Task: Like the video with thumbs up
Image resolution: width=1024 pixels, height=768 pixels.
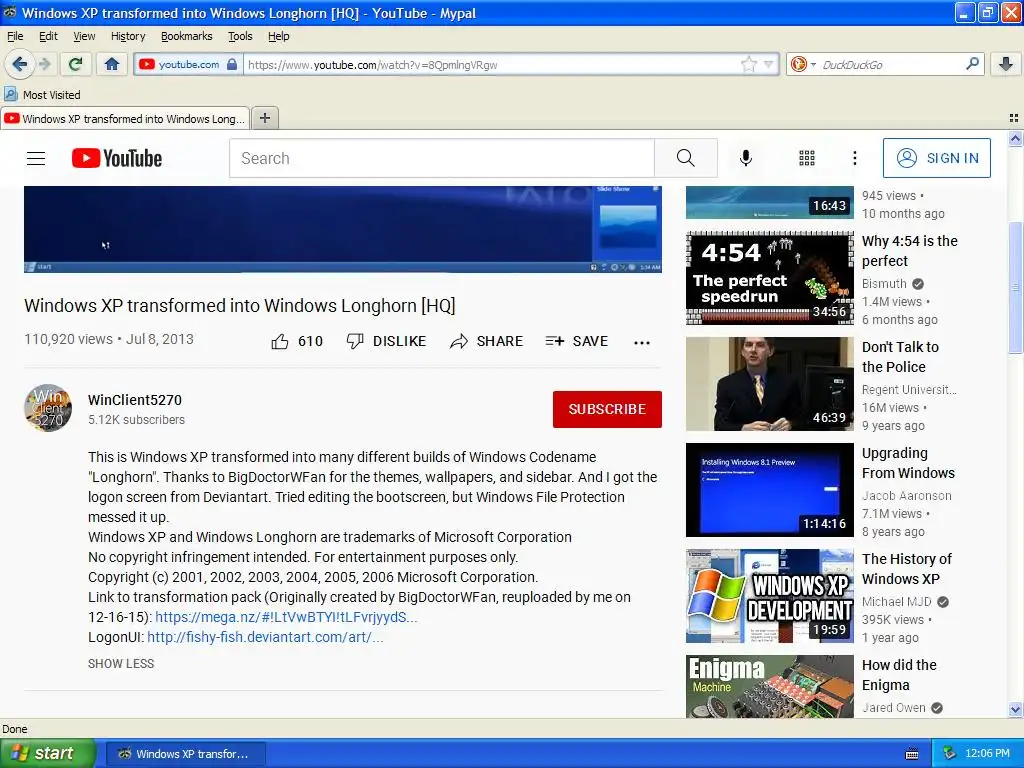Action: (297, 342)
